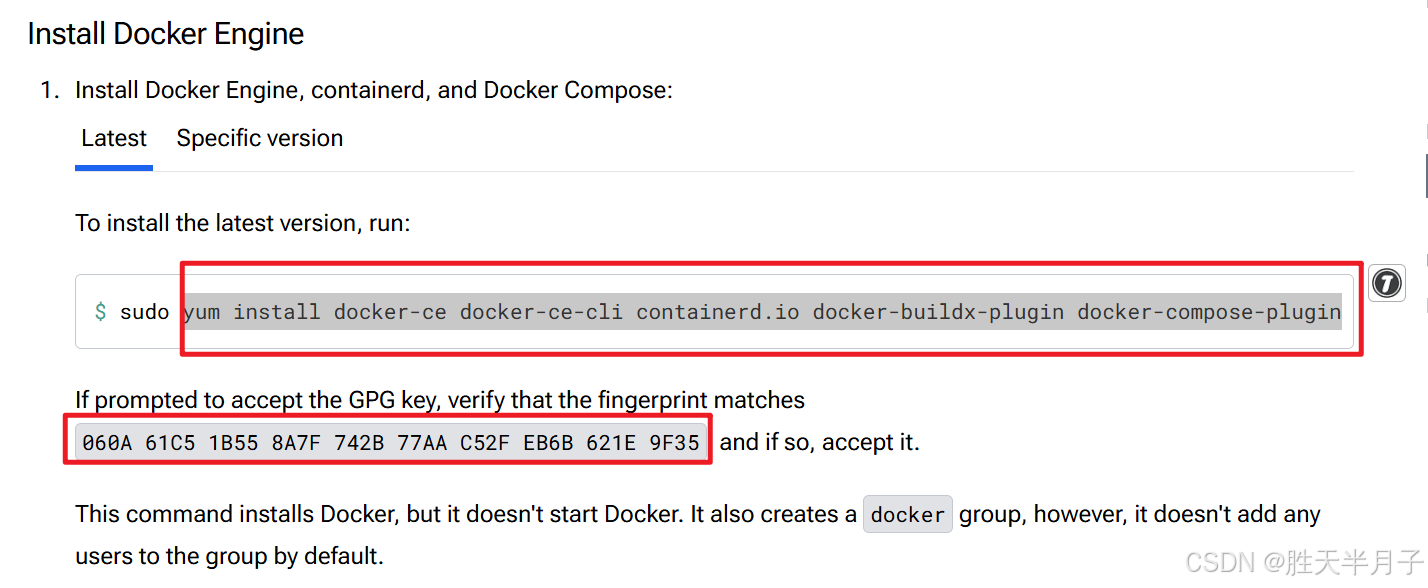The width and height of the screenshot is (1428, 588).
Task: Click the Install Docker Engine heading
Action: pyautogui.click(x=166, y=34)
